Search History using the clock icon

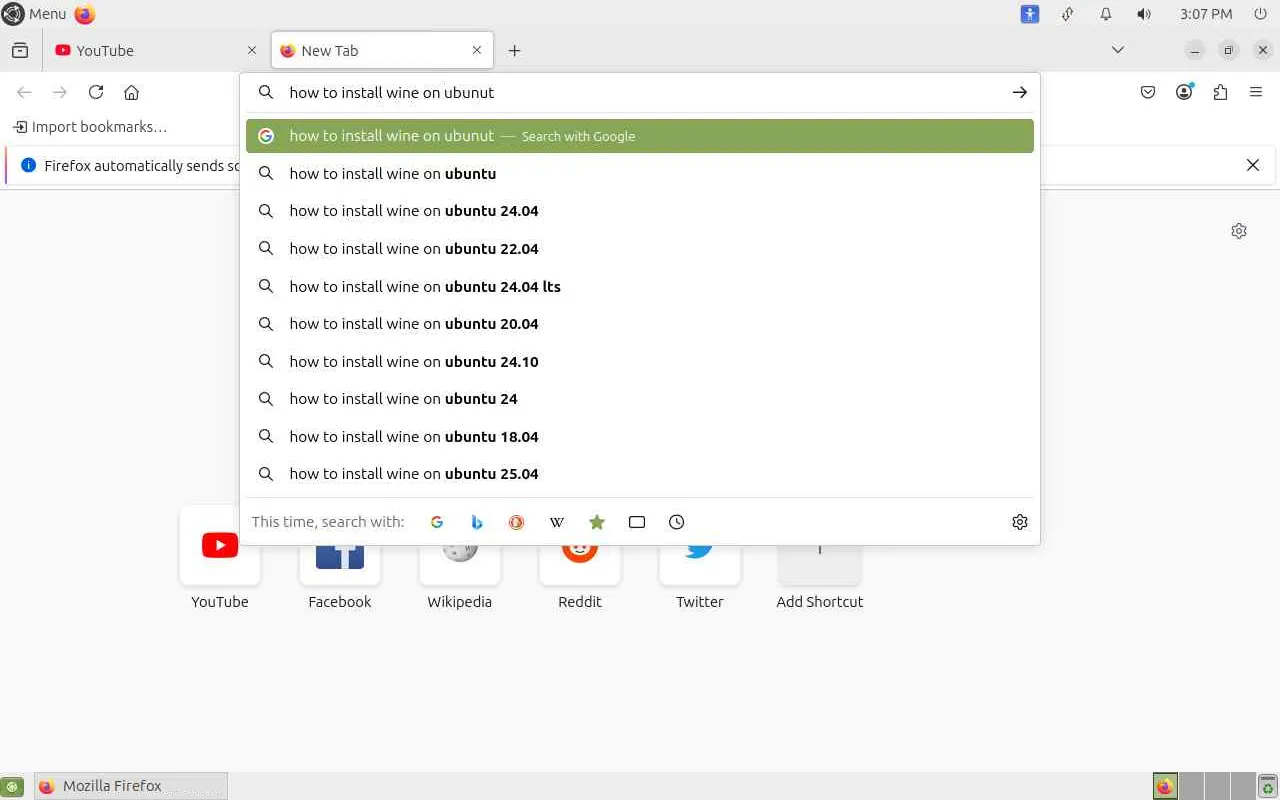tap(677, 522)
